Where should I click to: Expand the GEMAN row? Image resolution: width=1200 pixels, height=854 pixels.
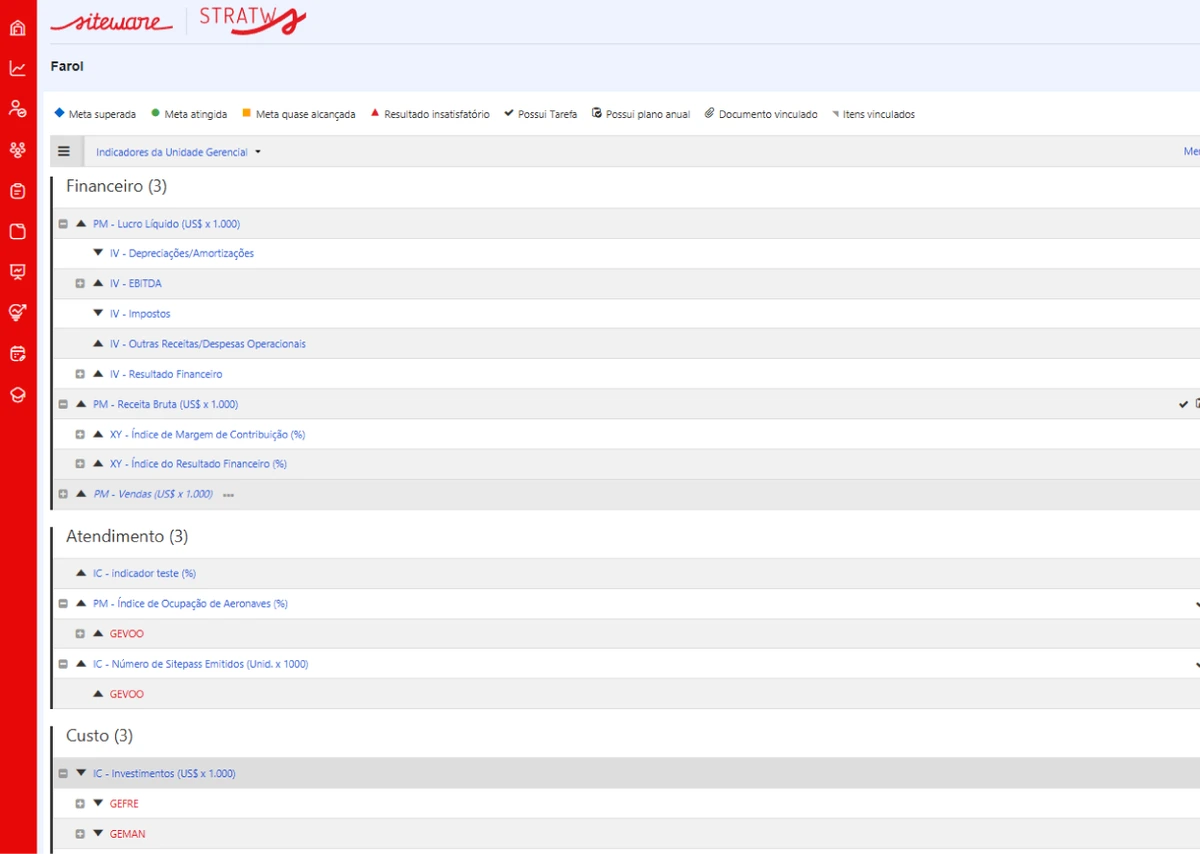pyautogui.click(x=80, y=834)
